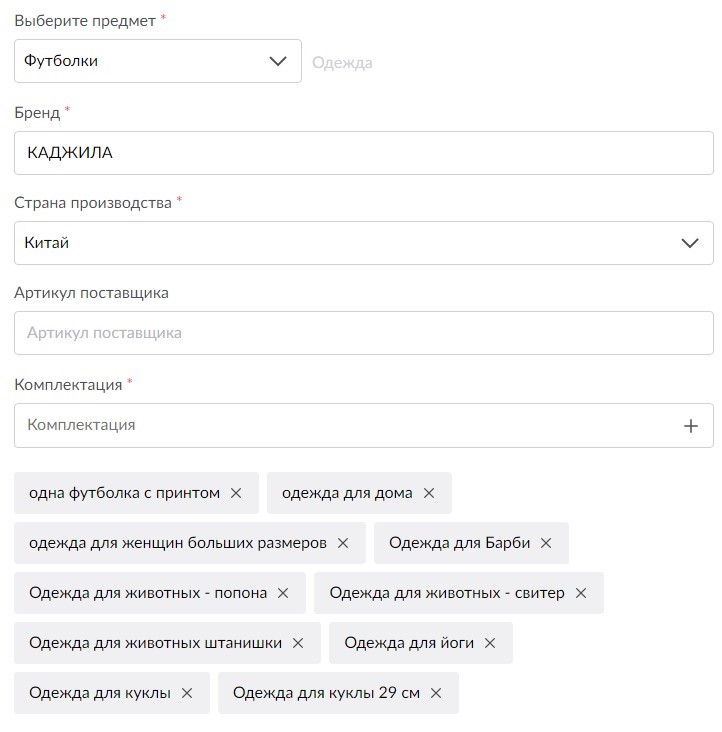Remove 'Одежда для куклы 29 см' tag
This screenshot has height=732, width=722.
(x=436, y=693)
